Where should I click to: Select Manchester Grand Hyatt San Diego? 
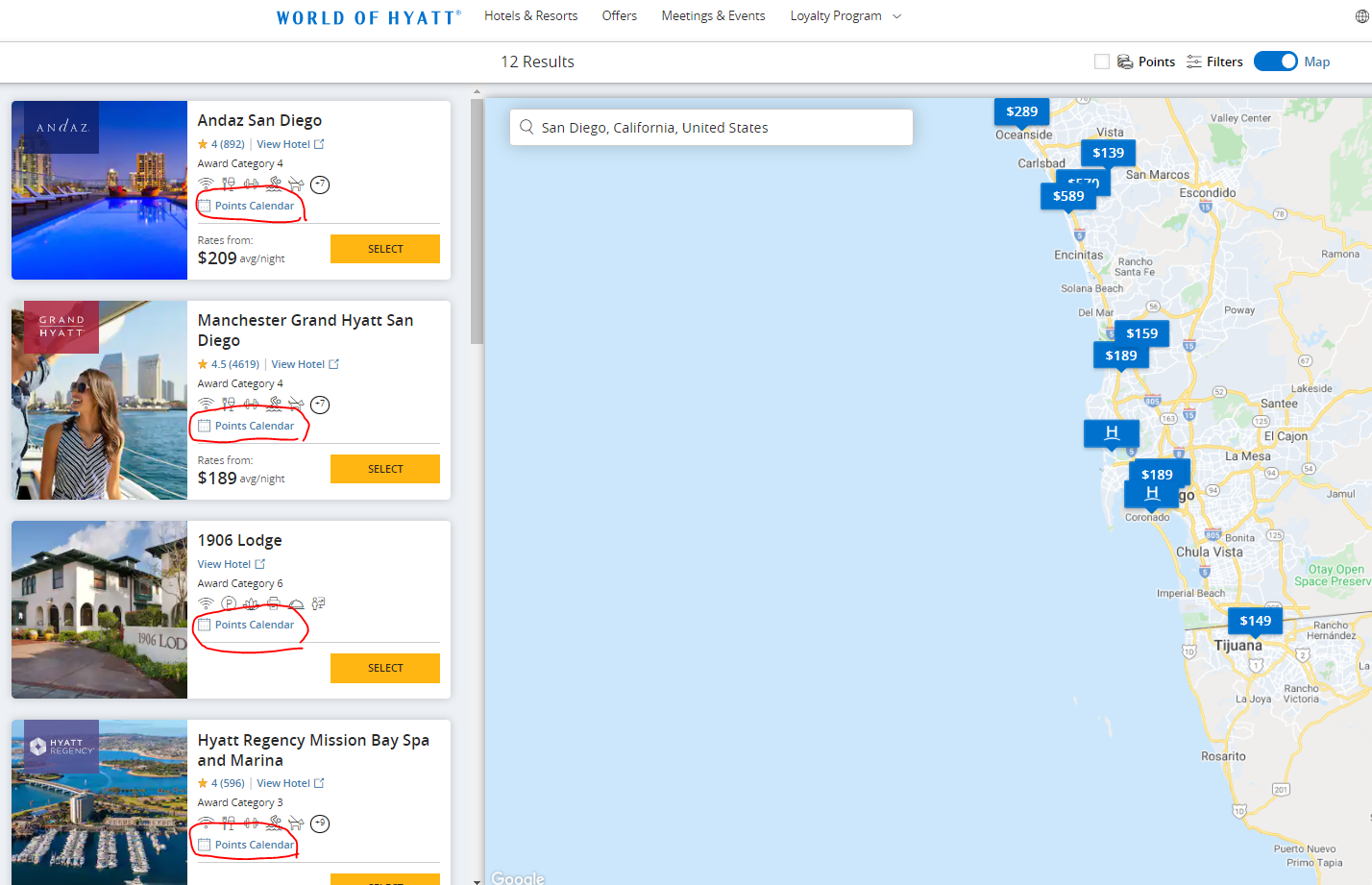click(385, 469)
